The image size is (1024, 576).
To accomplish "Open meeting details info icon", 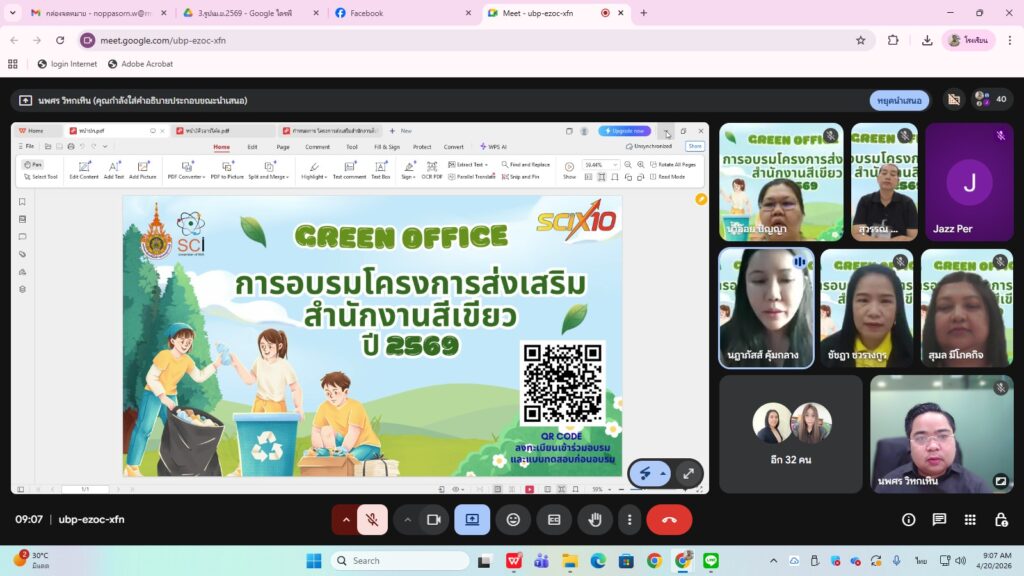I will pyautogui.click(x=908, y=520).
